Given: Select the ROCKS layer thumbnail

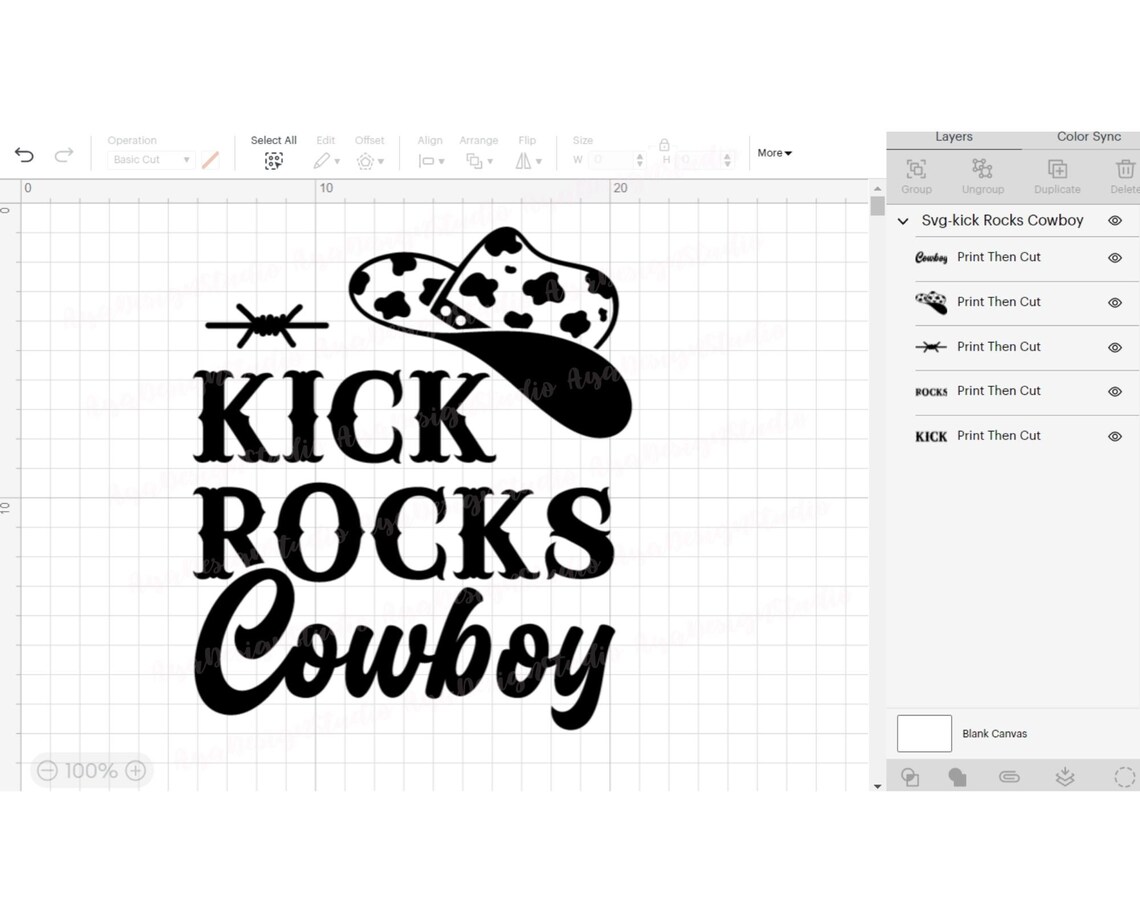Looking at the screenshot, I should [x=931, y=392].
